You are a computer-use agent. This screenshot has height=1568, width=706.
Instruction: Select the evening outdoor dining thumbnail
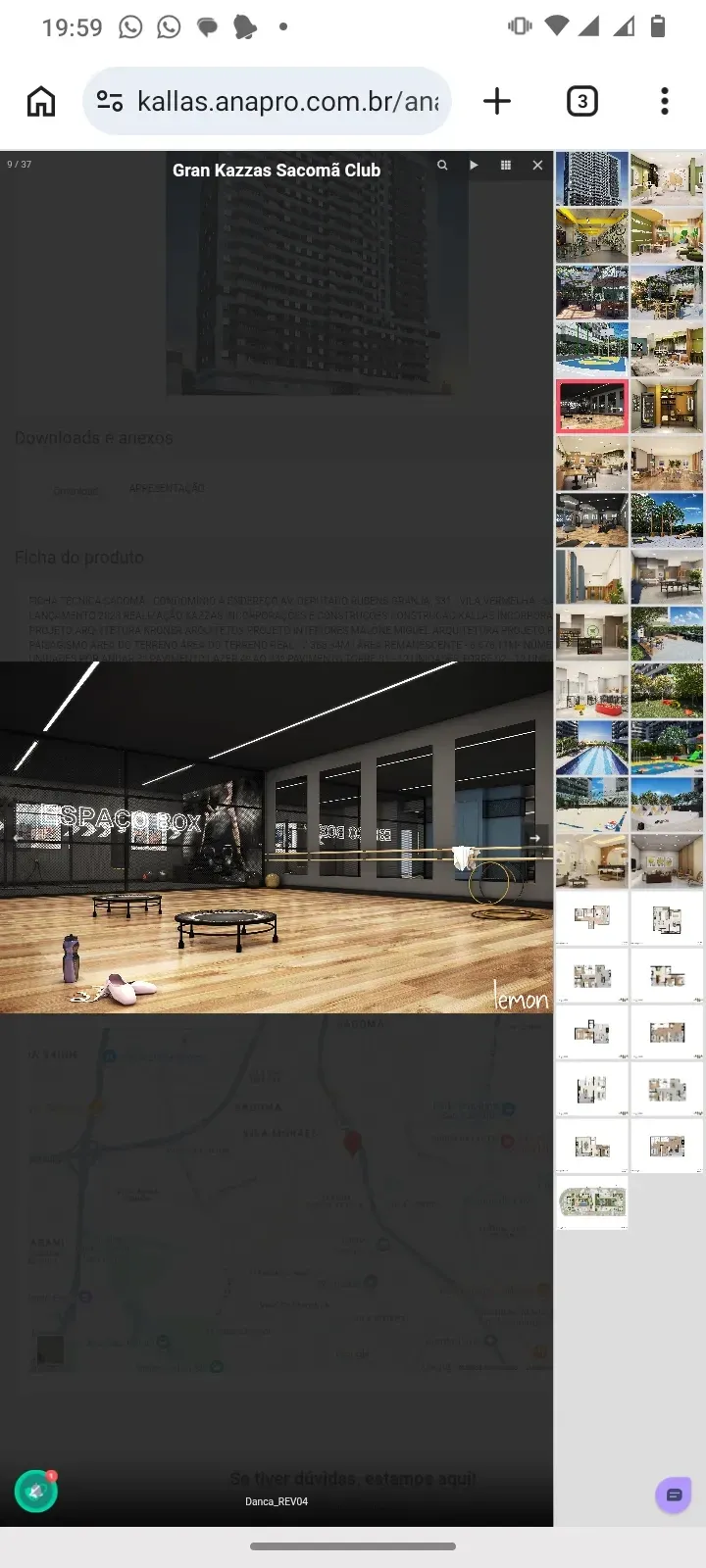667,292
